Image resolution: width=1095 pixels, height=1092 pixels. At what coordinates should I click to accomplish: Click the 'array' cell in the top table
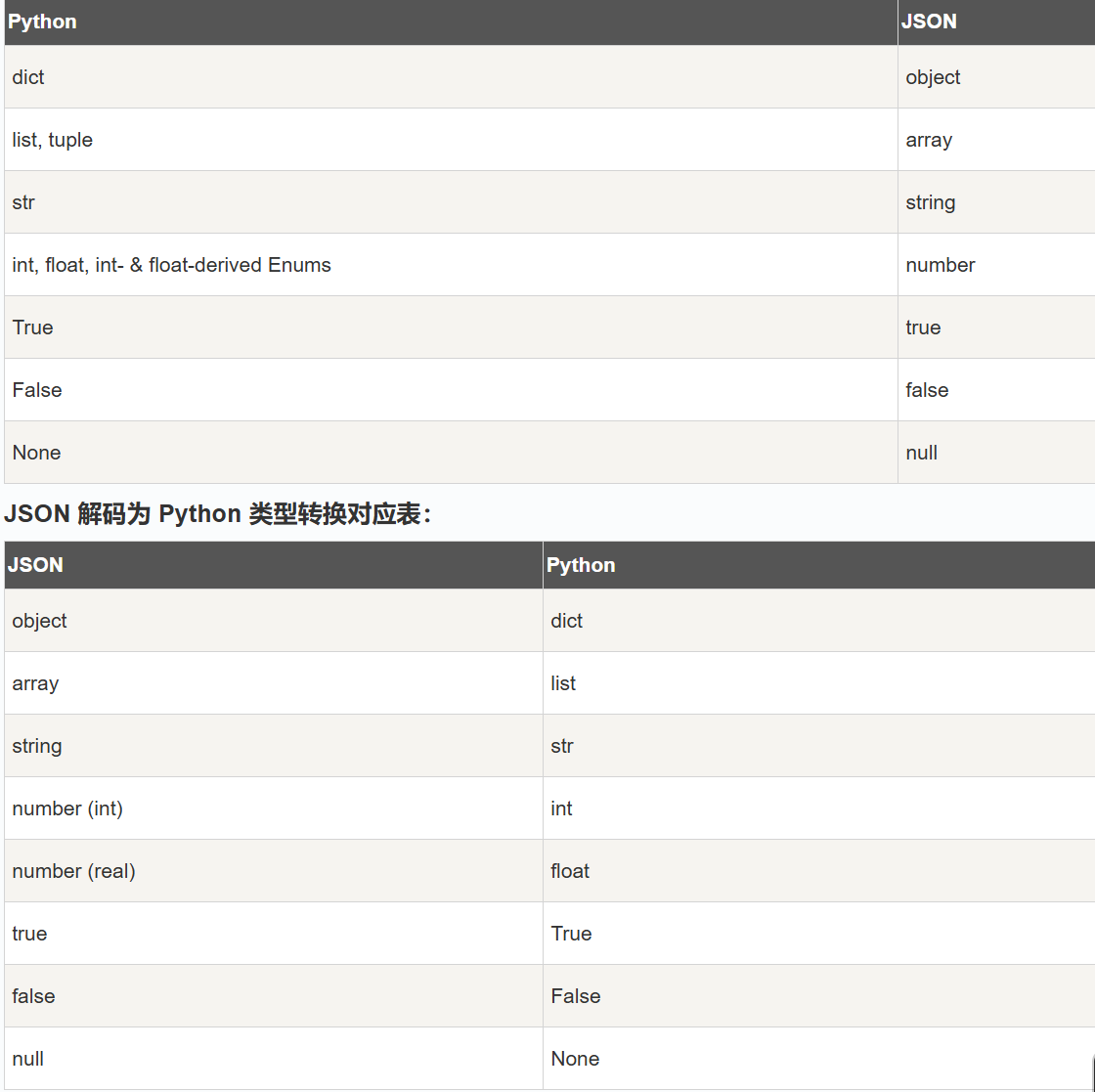(929, 140)
